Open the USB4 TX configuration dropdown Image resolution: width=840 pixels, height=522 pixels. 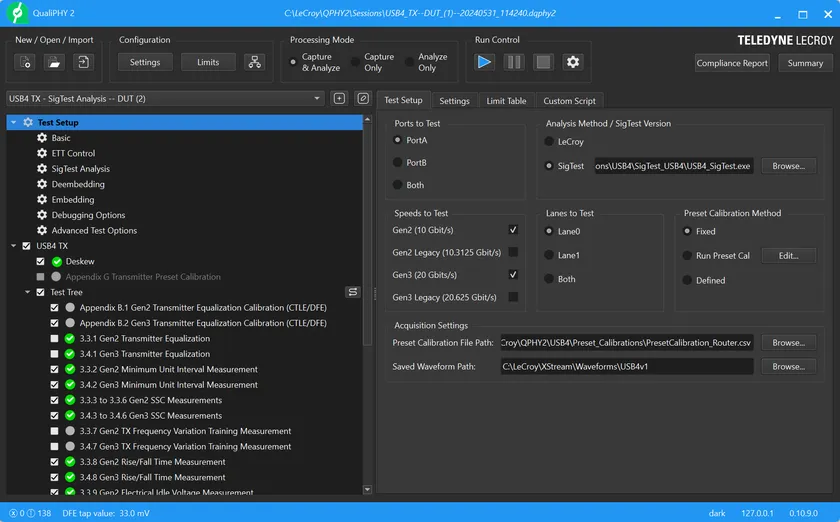coord(317,99)
